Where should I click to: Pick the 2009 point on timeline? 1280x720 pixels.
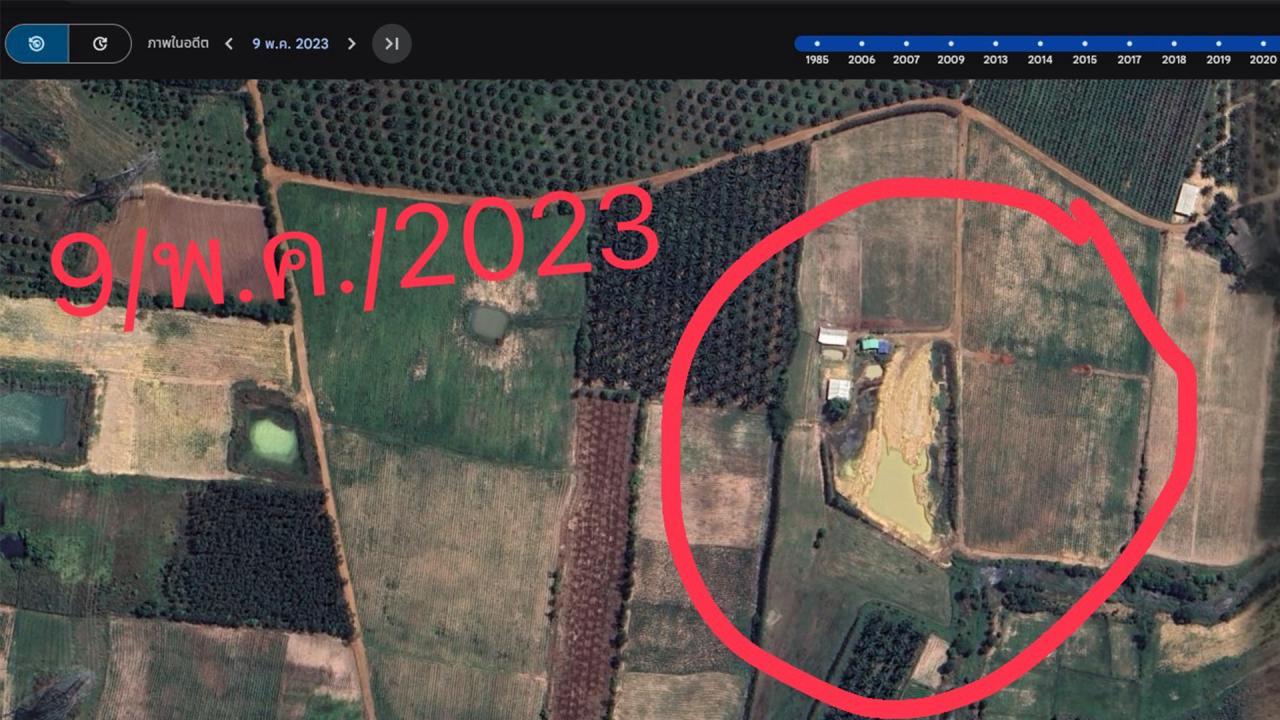point(951,44)
